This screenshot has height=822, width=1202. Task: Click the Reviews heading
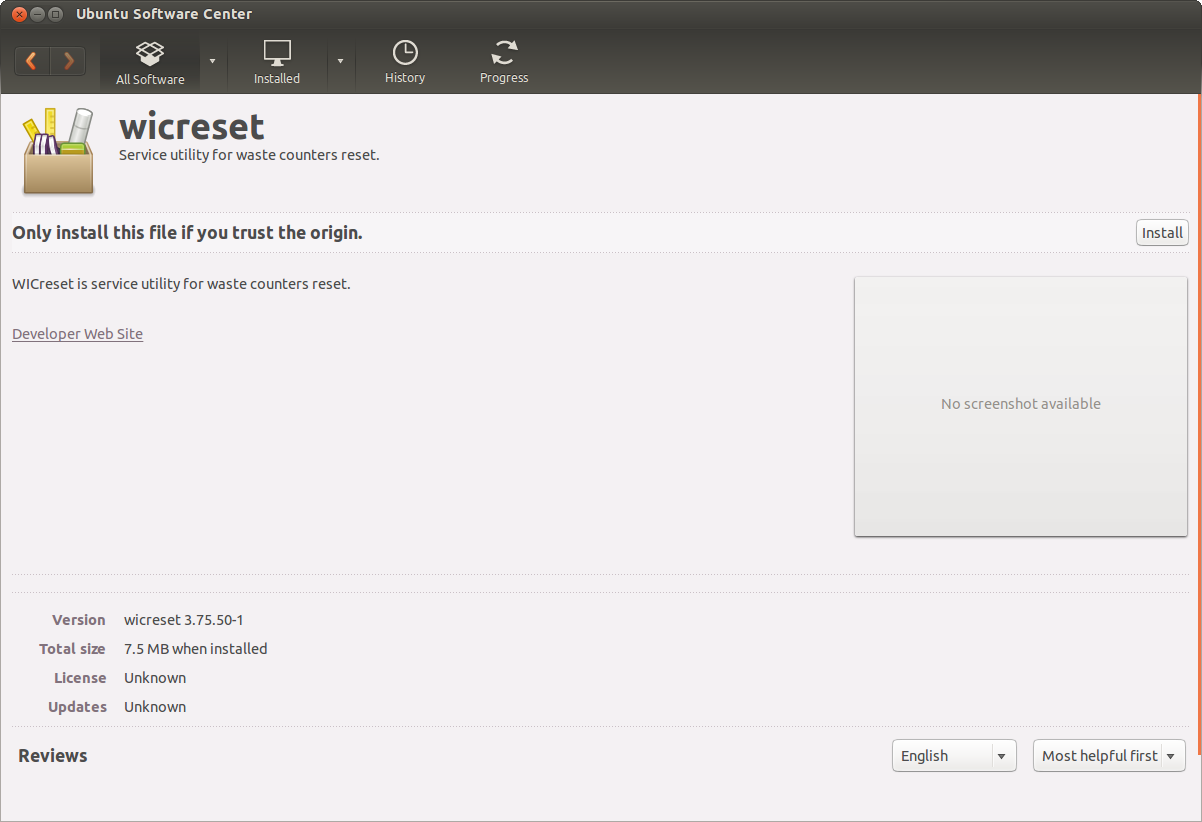pyautogui.click(x=53, y=756)
